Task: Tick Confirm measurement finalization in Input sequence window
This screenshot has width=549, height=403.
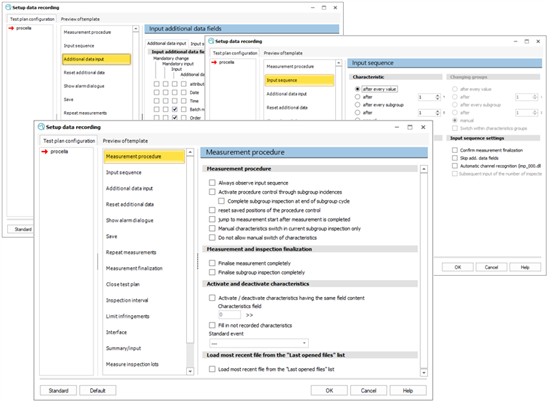Action: click(x=454, y=150)
